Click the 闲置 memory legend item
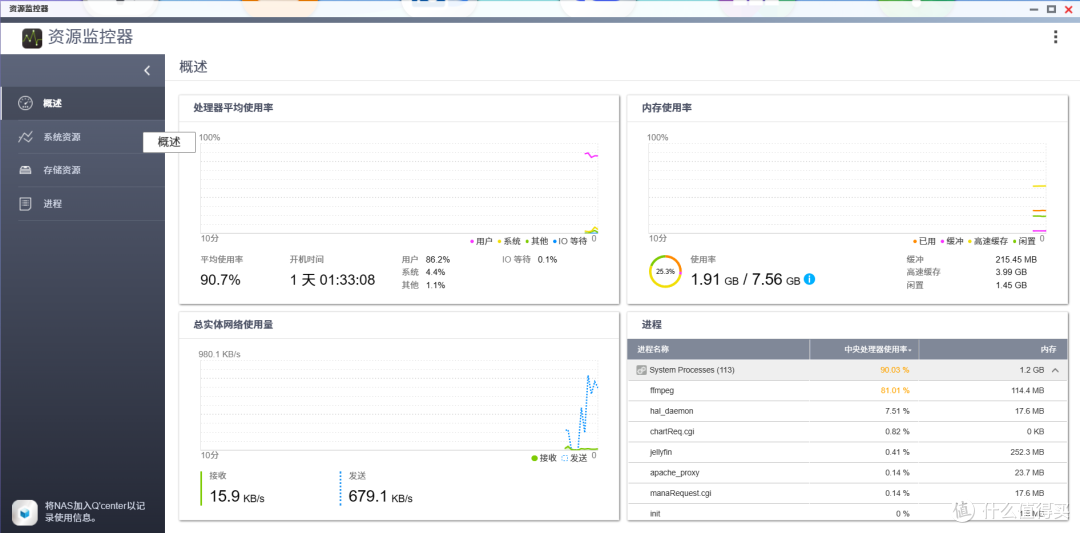 [x=1024, y=241]
